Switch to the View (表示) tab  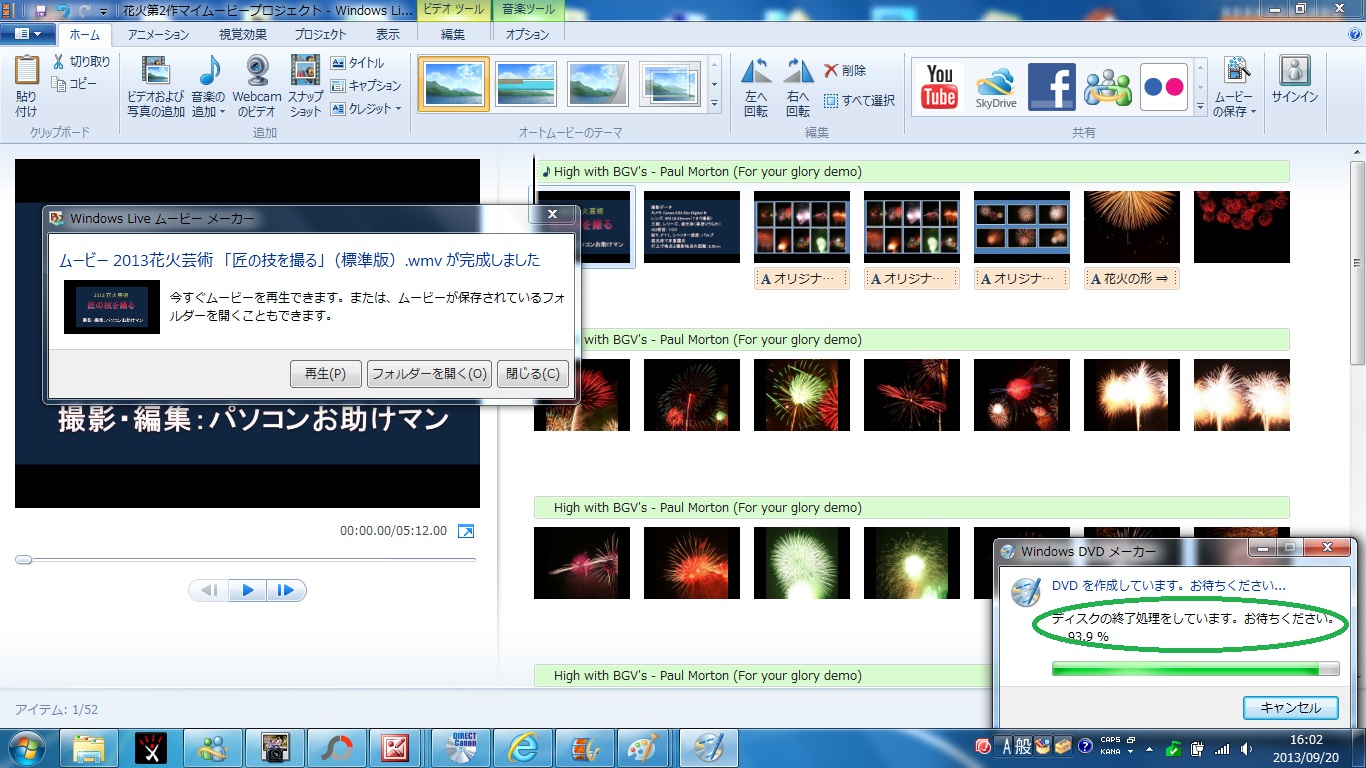pos(388,34)
